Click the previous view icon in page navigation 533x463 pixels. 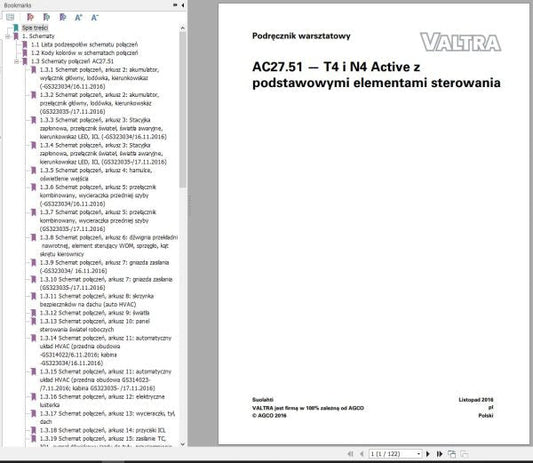point(452,454)
